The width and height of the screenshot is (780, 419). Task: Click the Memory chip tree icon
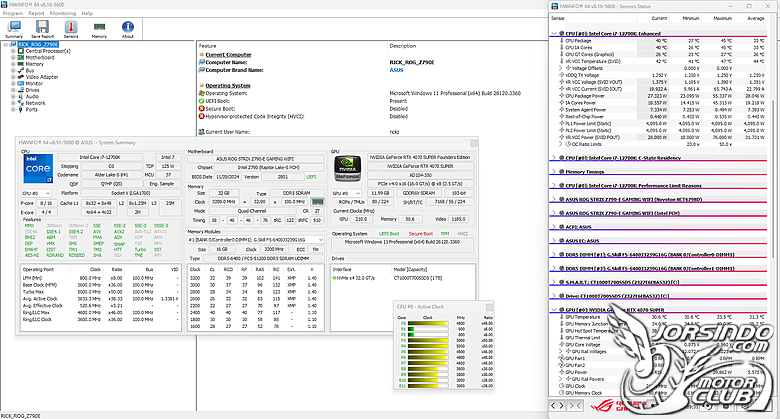21,64
